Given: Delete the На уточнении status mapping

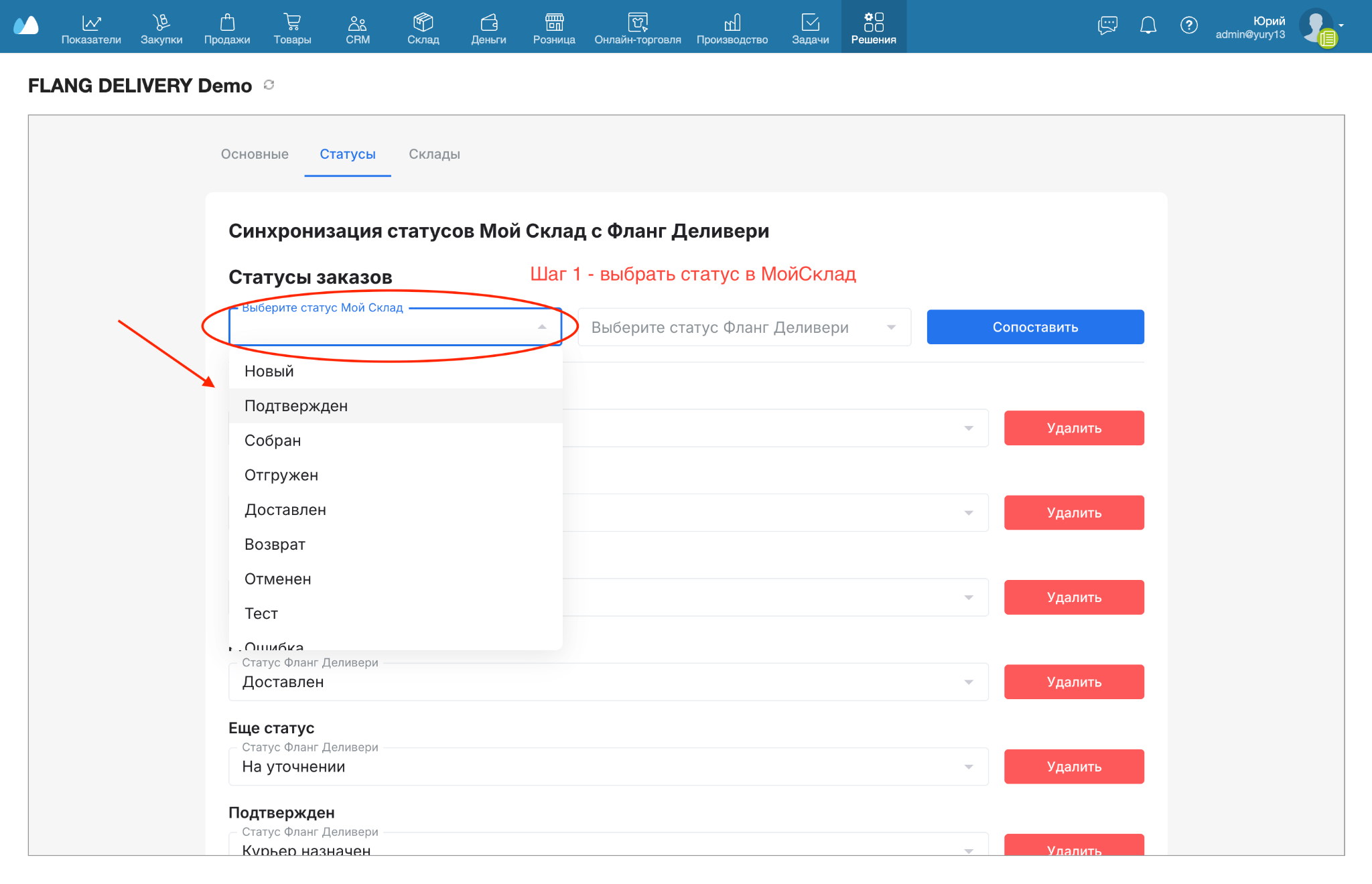Looking at the screenshot, I should point(1074,767).
